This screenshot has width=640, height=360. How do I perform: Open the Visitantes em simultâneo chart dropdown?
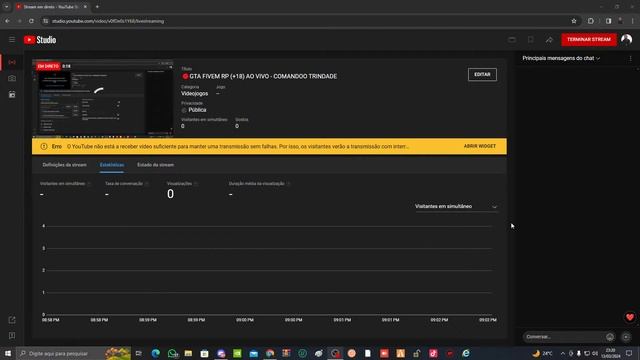[456, 207]
